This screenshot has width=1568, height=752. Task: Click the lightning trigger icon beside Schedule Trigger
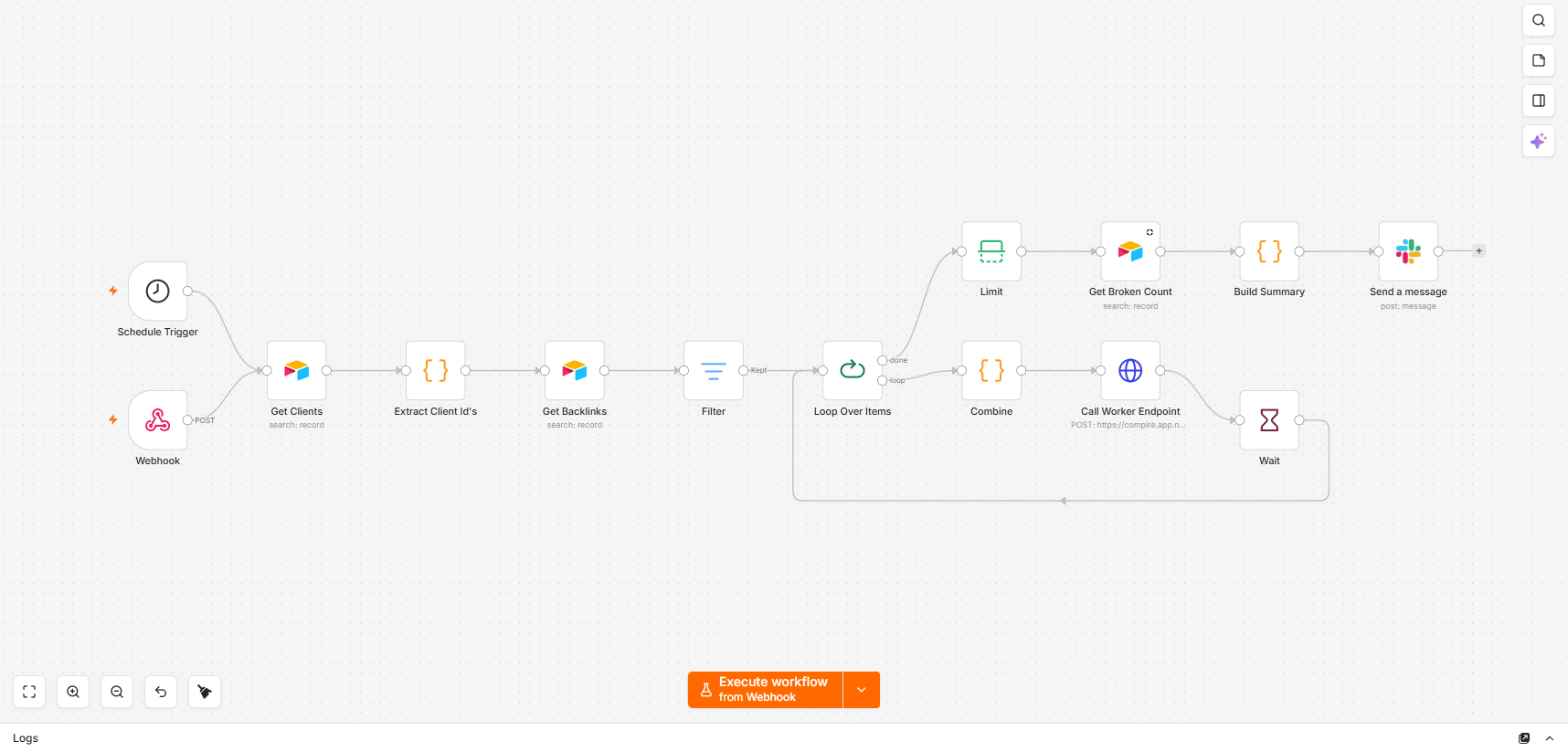point(113,291)
